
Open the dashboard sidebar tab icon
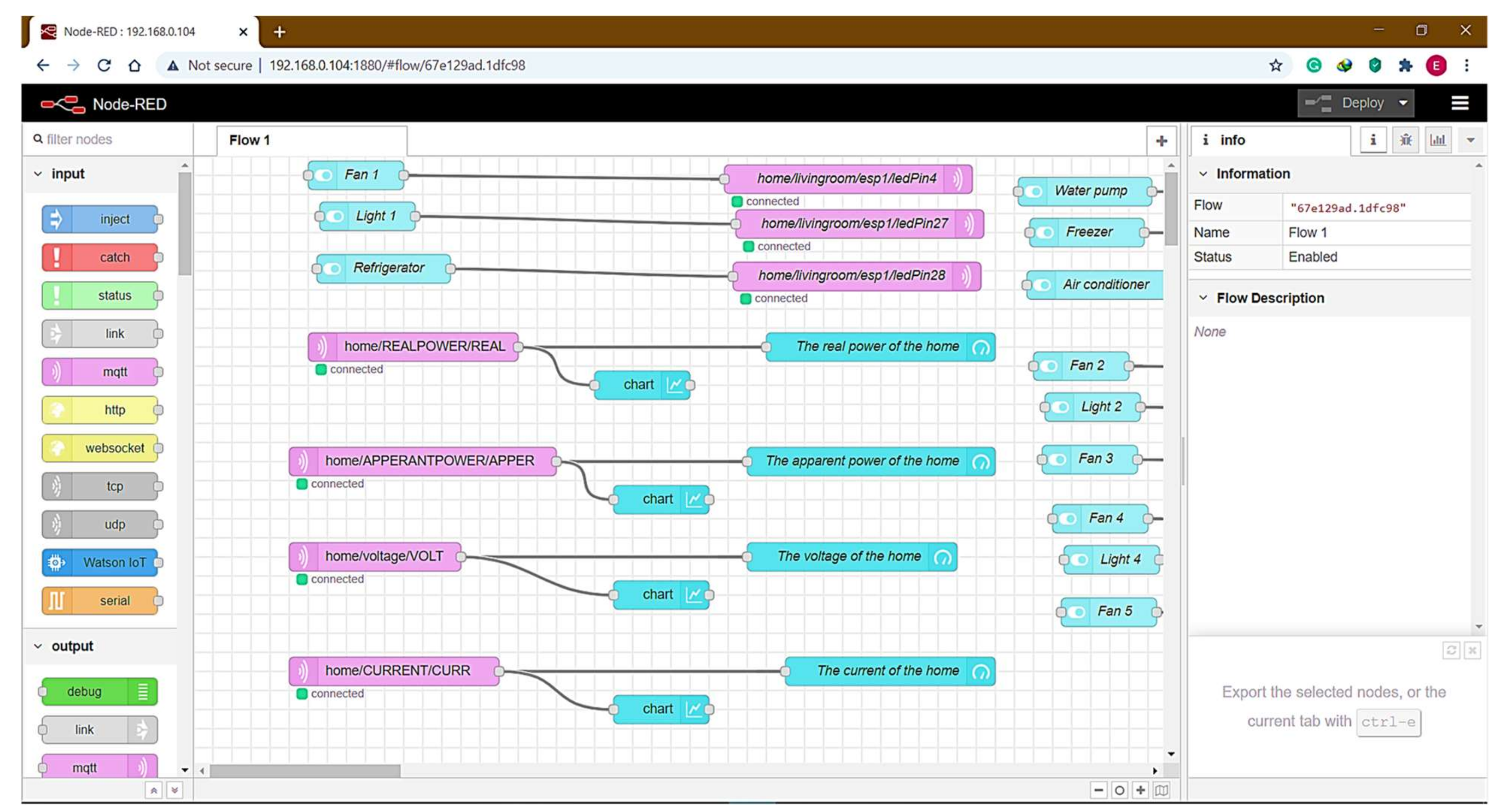pyautogui.click(x=1438, y=140)
